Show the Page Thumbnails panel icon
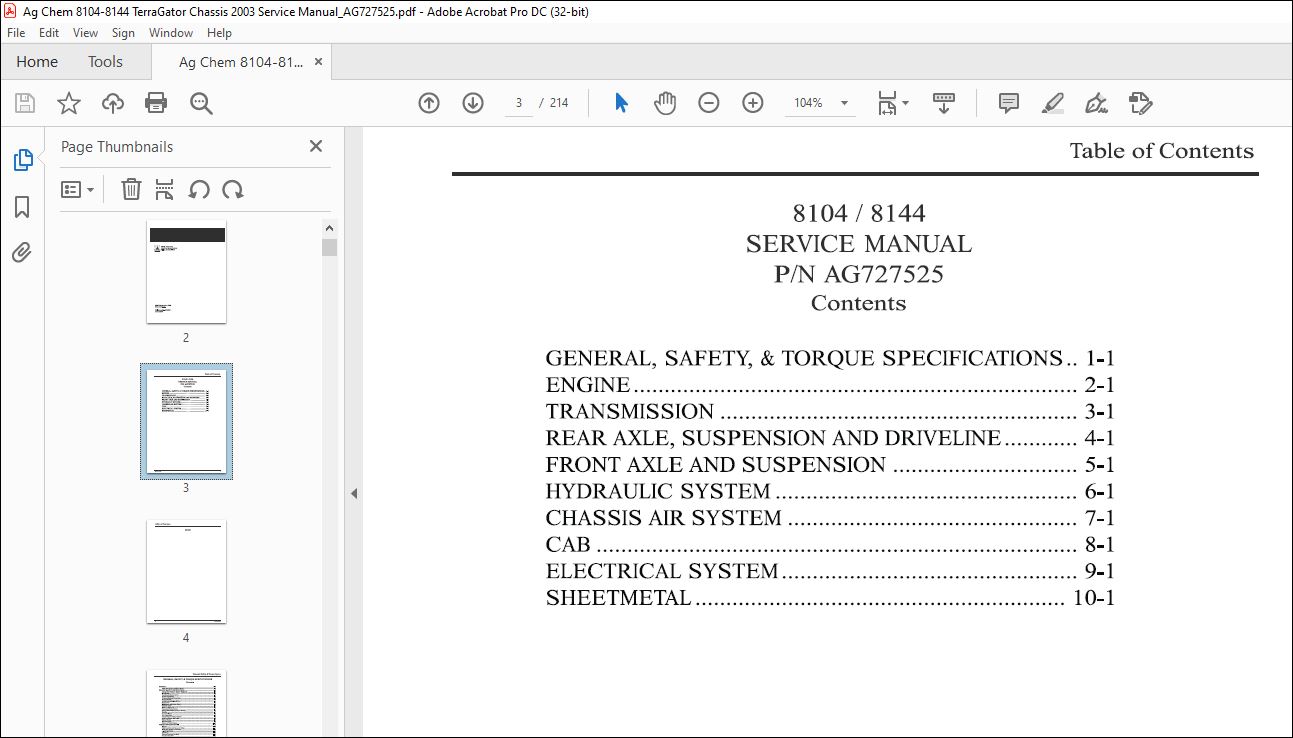Image resolution: width=1293 pixels, height=738 pixels. [x=22, y=160]
